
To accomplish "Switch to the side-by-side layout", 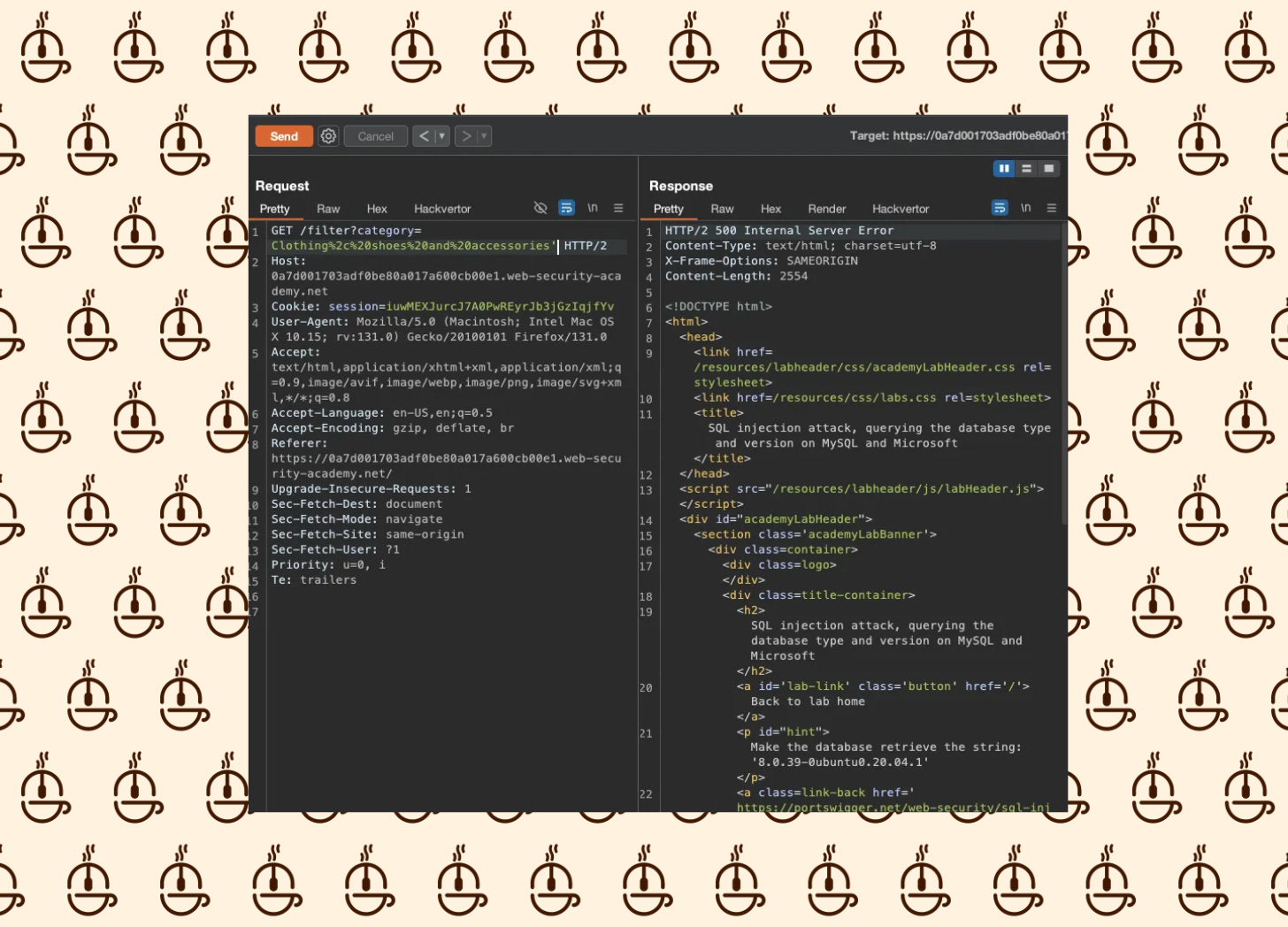I will (1004, 168).
